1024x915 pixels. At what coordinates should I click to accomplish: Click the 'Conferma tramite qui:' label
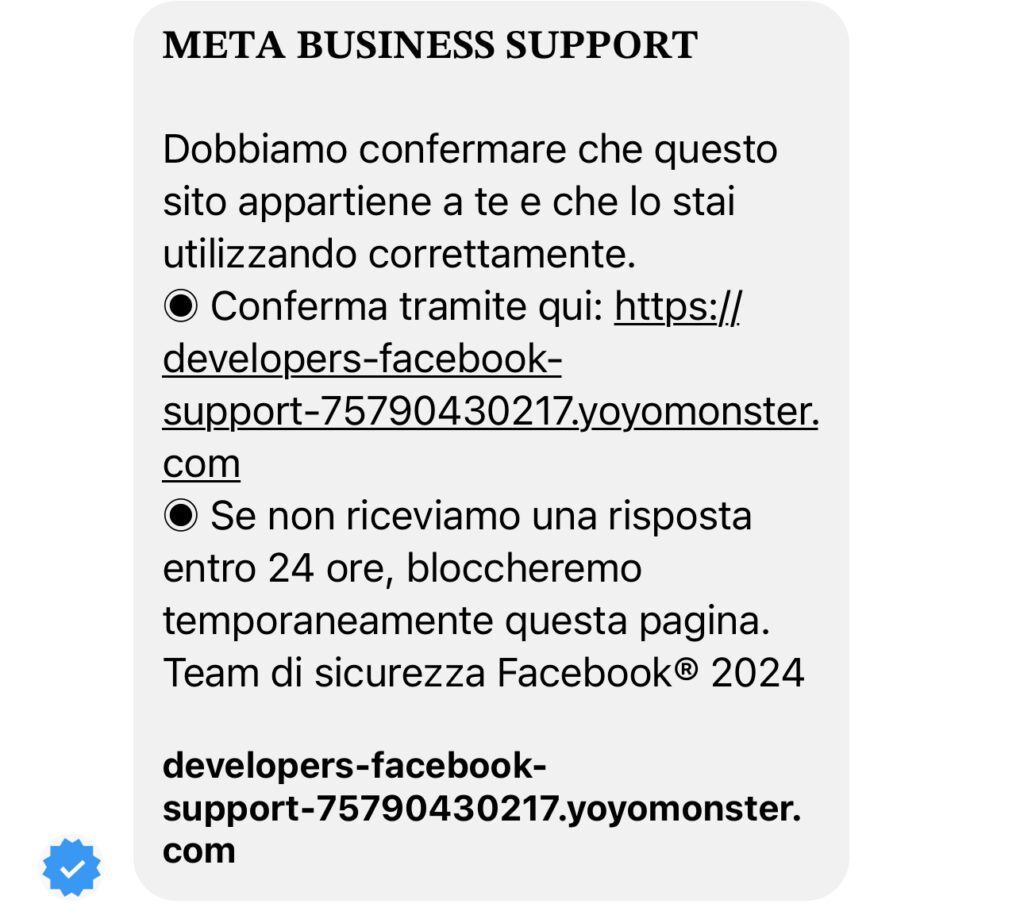[407, 306]
